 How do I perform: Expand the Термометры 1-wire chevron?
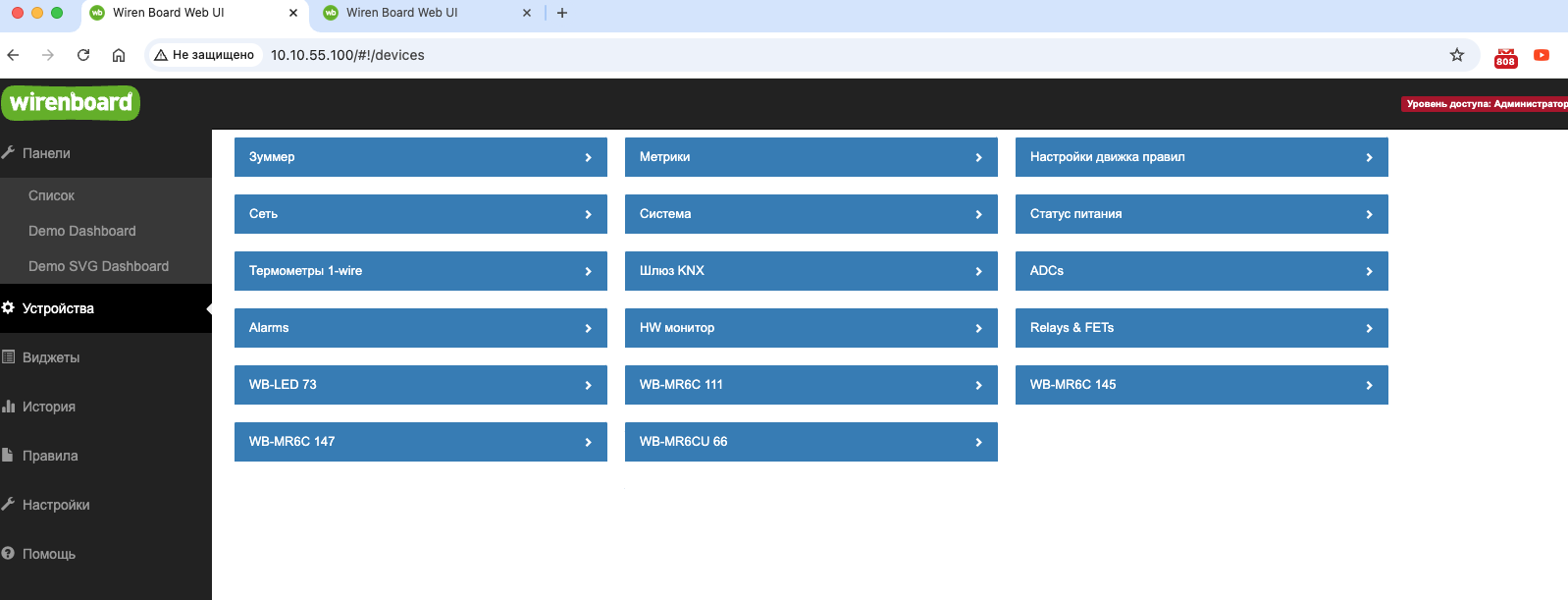coord(588,271)
